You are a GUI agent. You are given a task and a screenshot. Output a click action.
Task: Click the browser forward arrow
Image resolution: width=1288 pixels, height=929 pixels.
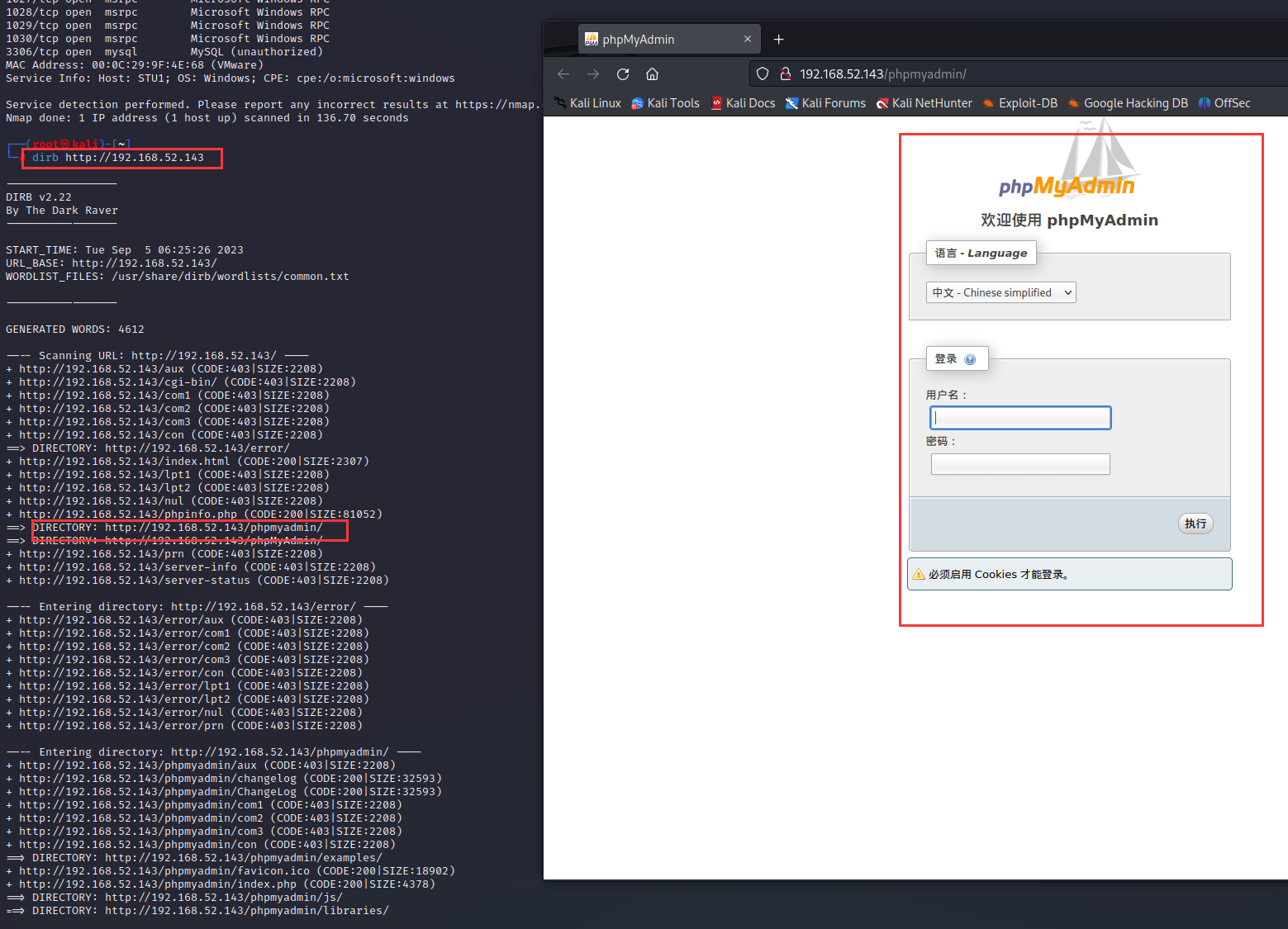click(593, 74)
